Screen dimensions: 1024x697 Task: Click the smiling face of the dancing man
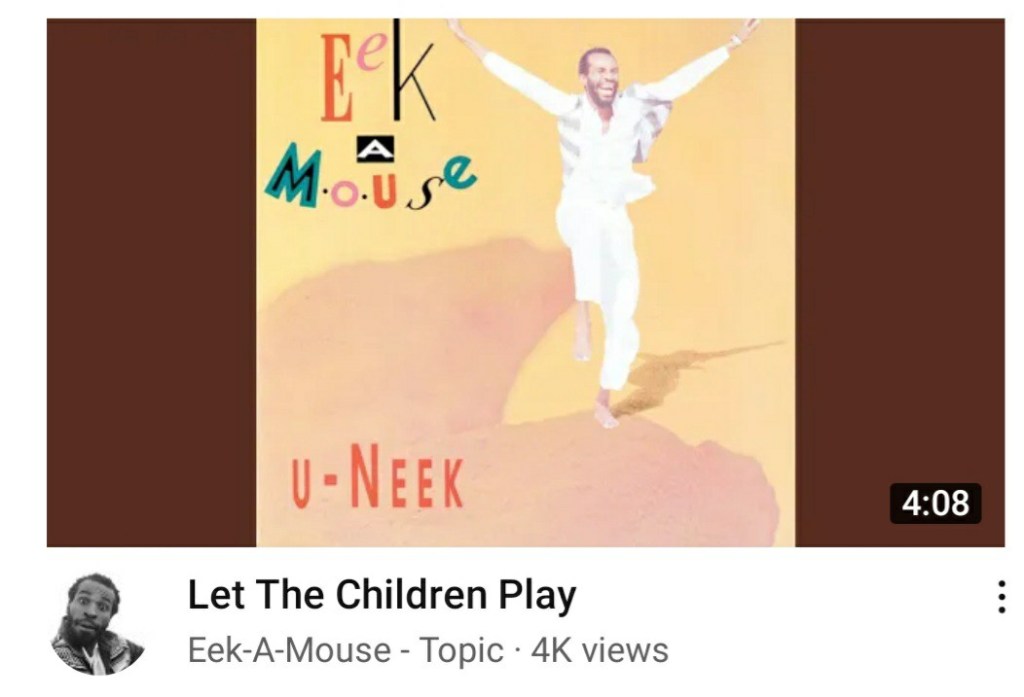[599, 76]
